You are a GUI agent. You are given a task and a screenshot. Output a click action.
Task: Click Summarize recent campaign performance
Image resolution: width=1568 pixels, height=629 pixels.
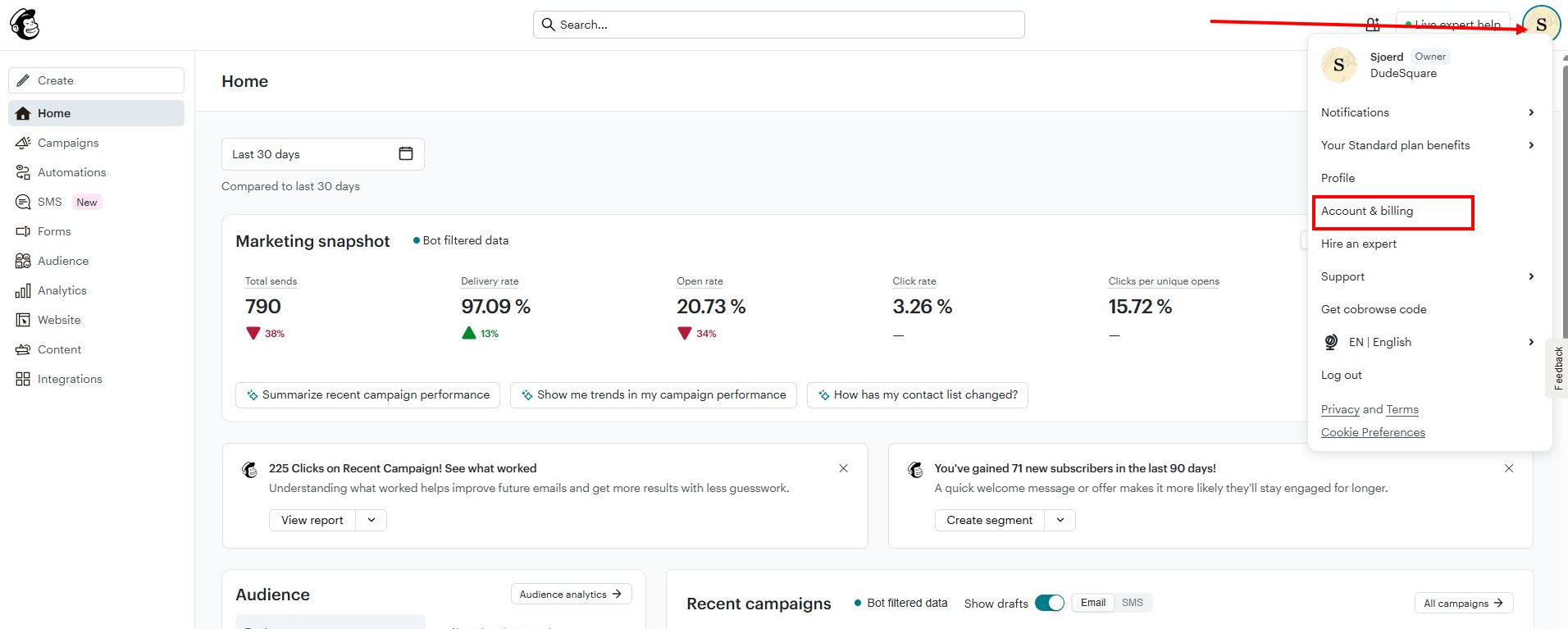tap(367, 395)
